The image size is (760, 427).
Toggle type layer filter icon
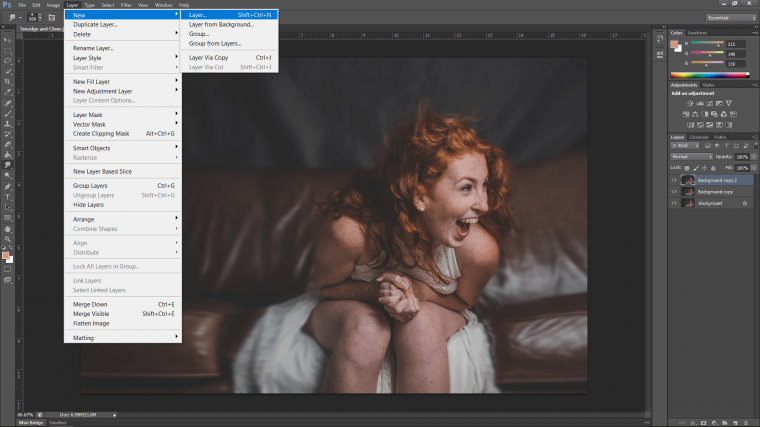[727, 146]
